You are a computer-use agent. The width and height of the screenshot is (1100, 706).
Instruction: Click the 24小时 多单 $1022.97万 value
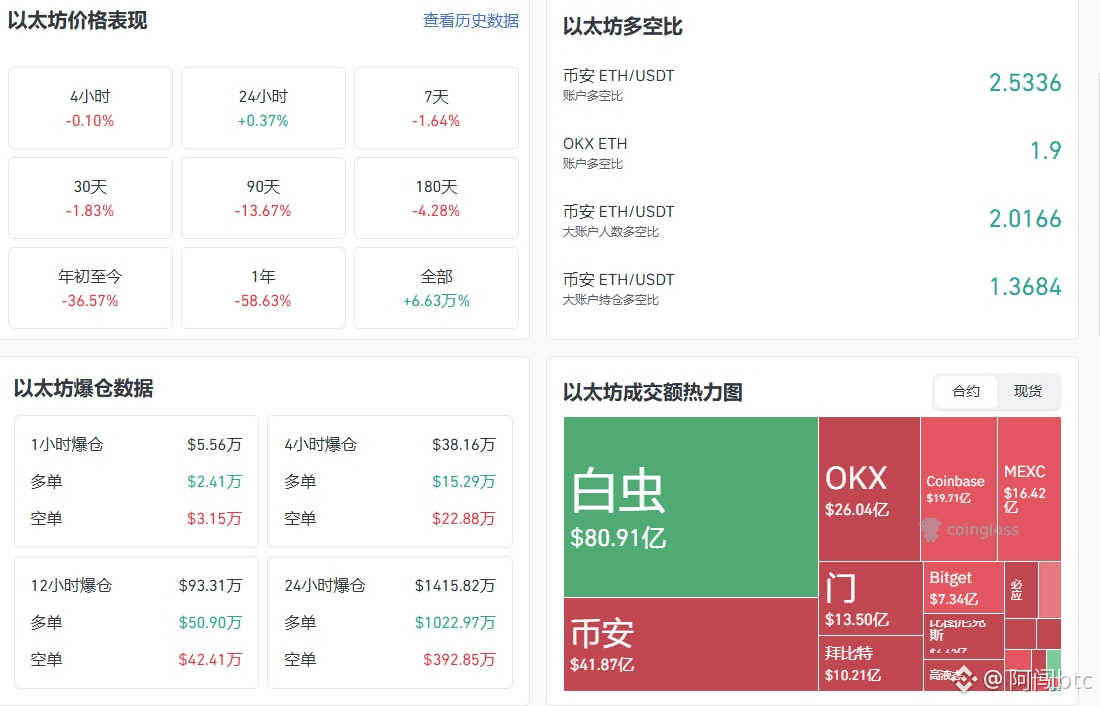pyautogui.click(x=455, y=623)
